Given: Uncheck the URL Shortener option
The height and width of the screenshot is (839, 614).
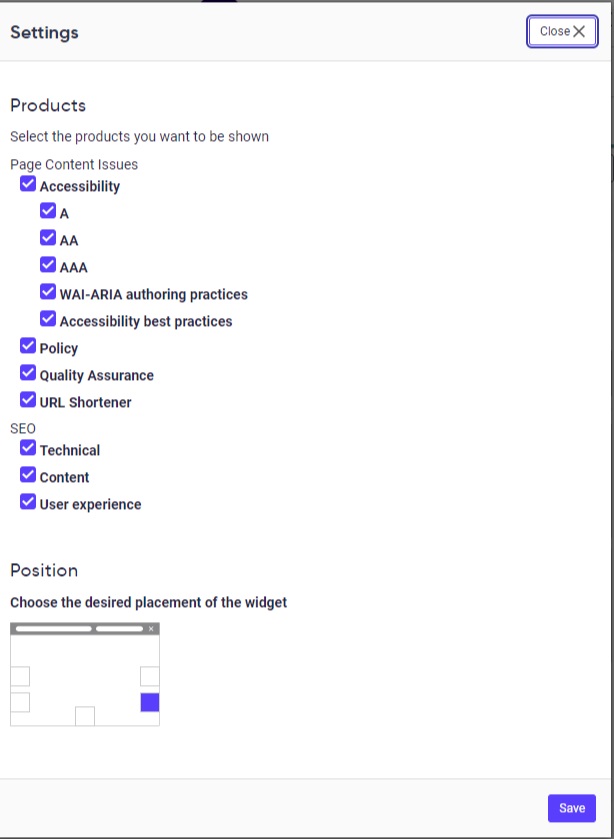Looking at the screenshot, I should point(28,399).
